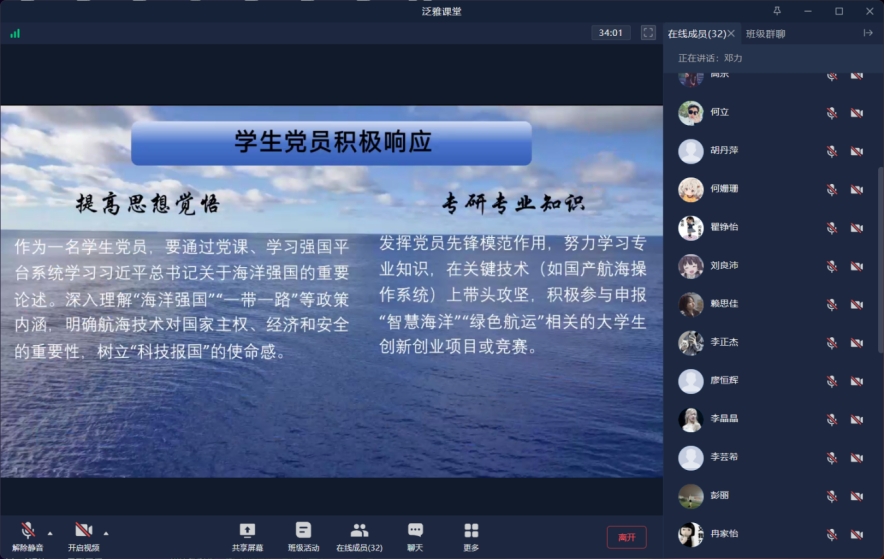Viewport: 885px width, 559px height.
Task: Click the 共享屏幕 share screen icon
Action: click(247, 531)
